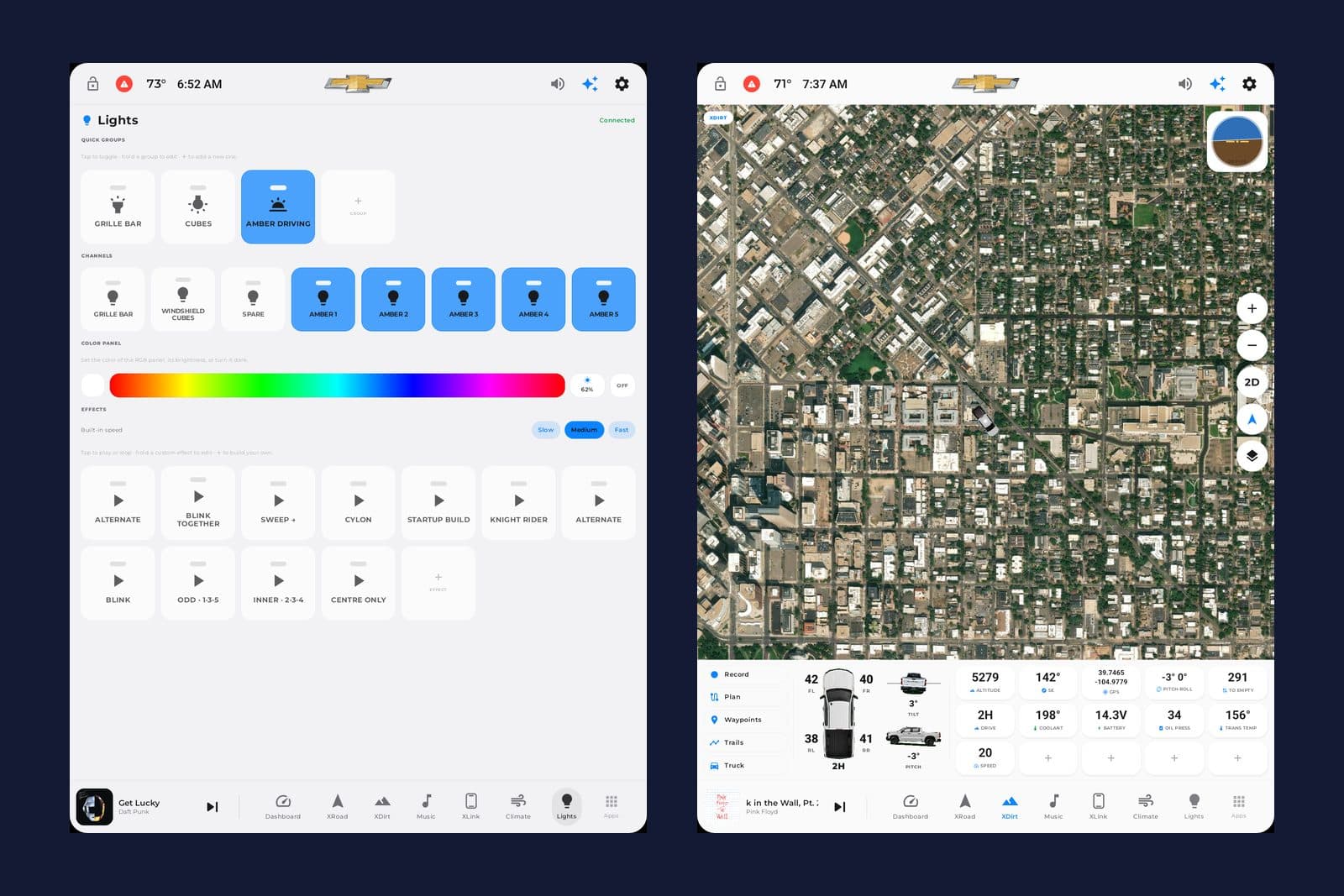
Task: Switch to Lights tab on map screen
Action: (1194, 807)
